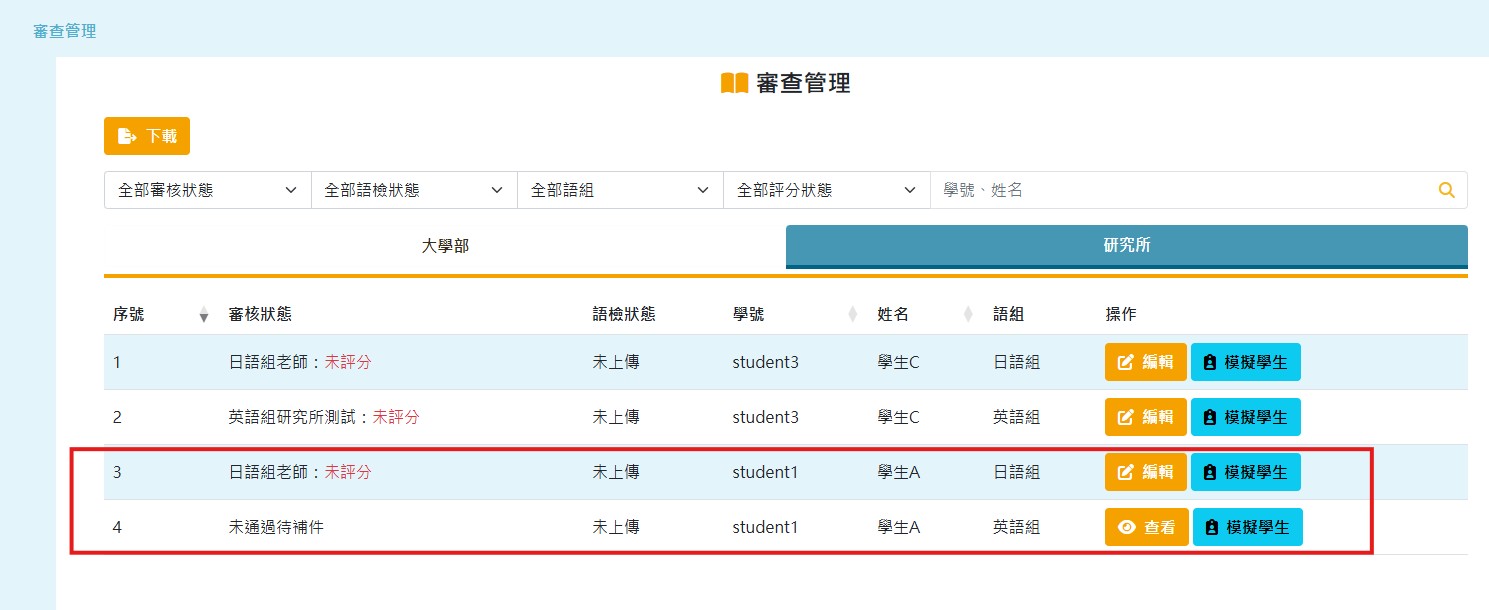Click the 審核狀態 column header

coord(260,314)
